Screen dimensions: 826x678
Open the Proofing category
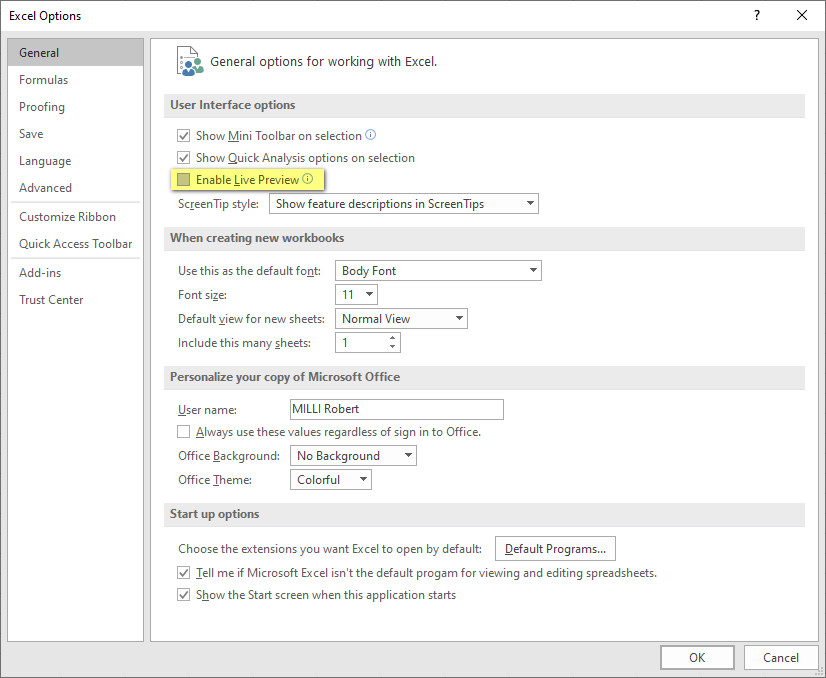75,107
